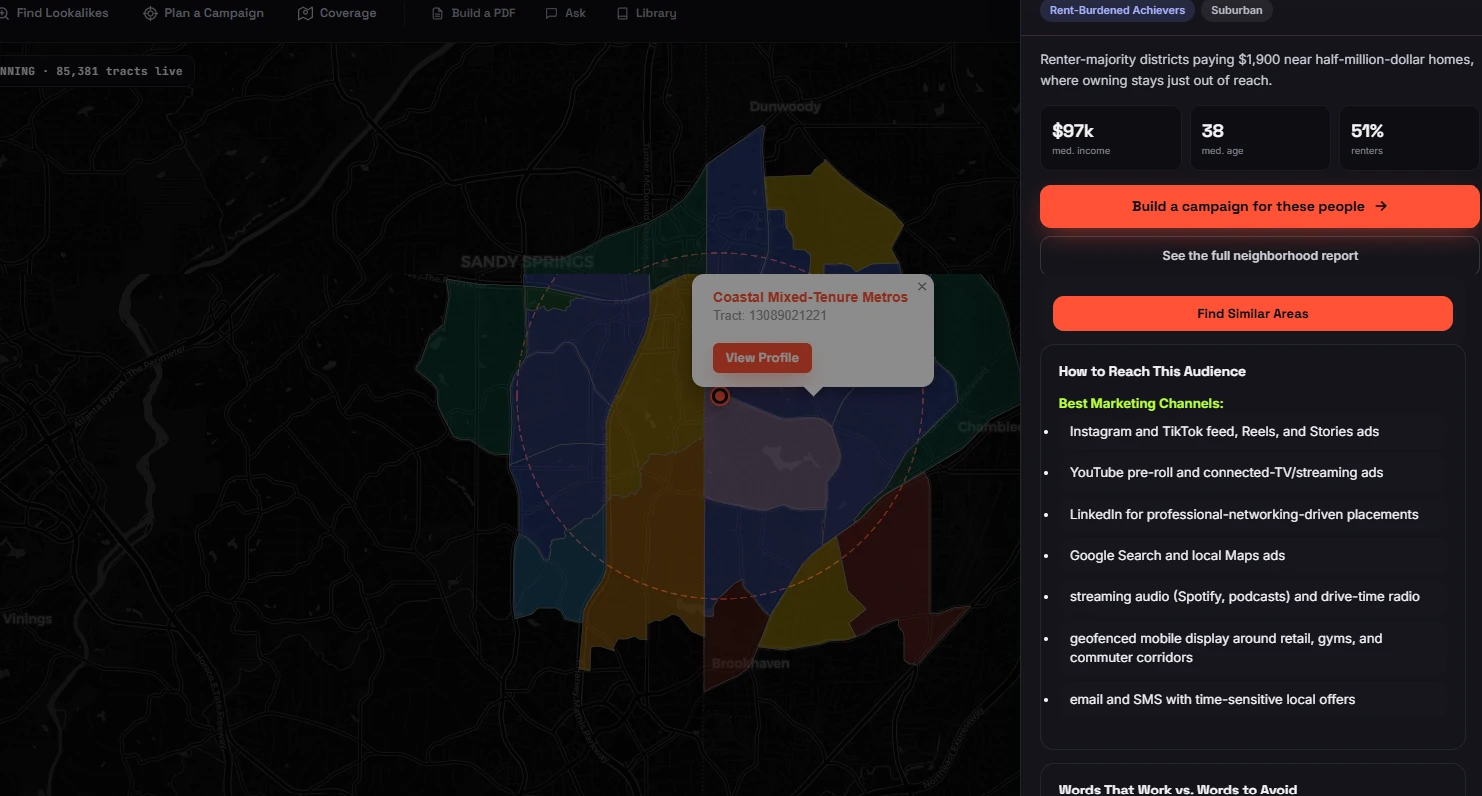The width and height of the screenshot is (1482, 796).
Task: Open See the full neighborhood report
Action: coord(1259,256)
